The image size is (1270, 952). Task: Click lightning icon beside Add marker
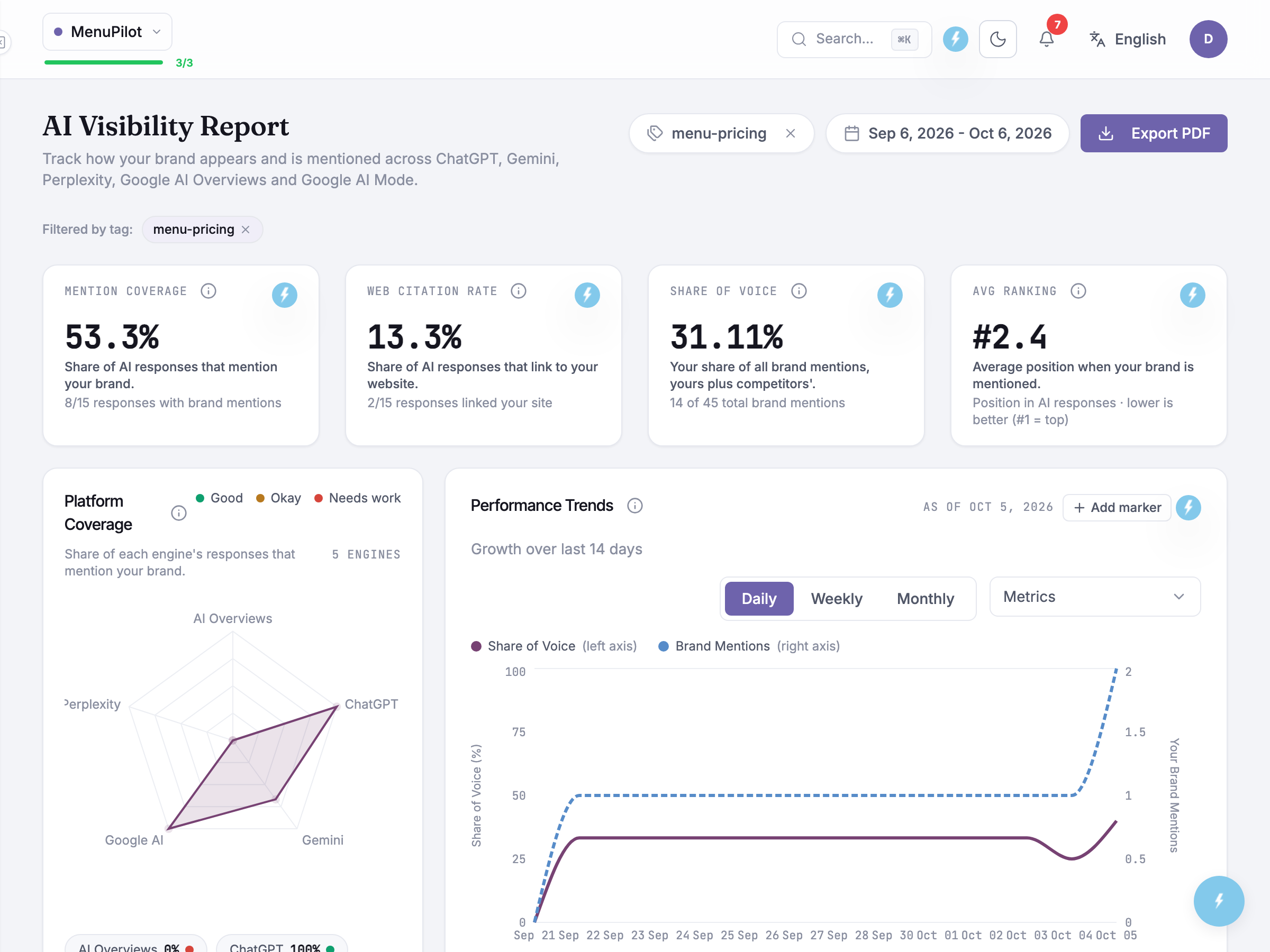(1188, 507)
